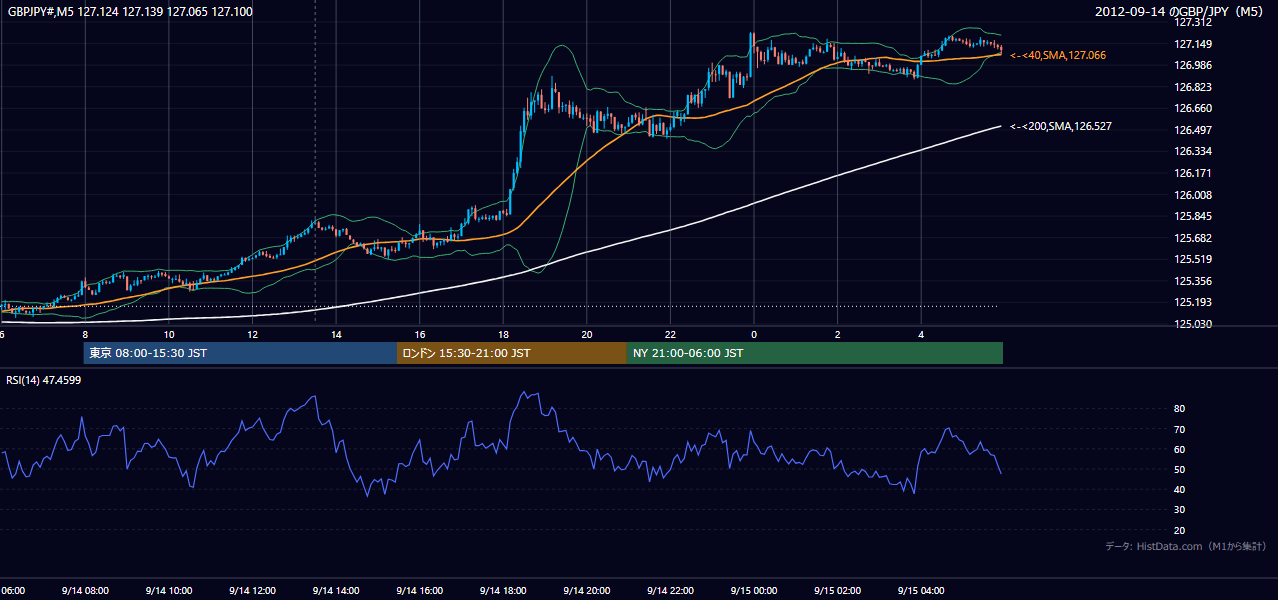Click the 9/15 00:00 time label

tap(754, 591)
